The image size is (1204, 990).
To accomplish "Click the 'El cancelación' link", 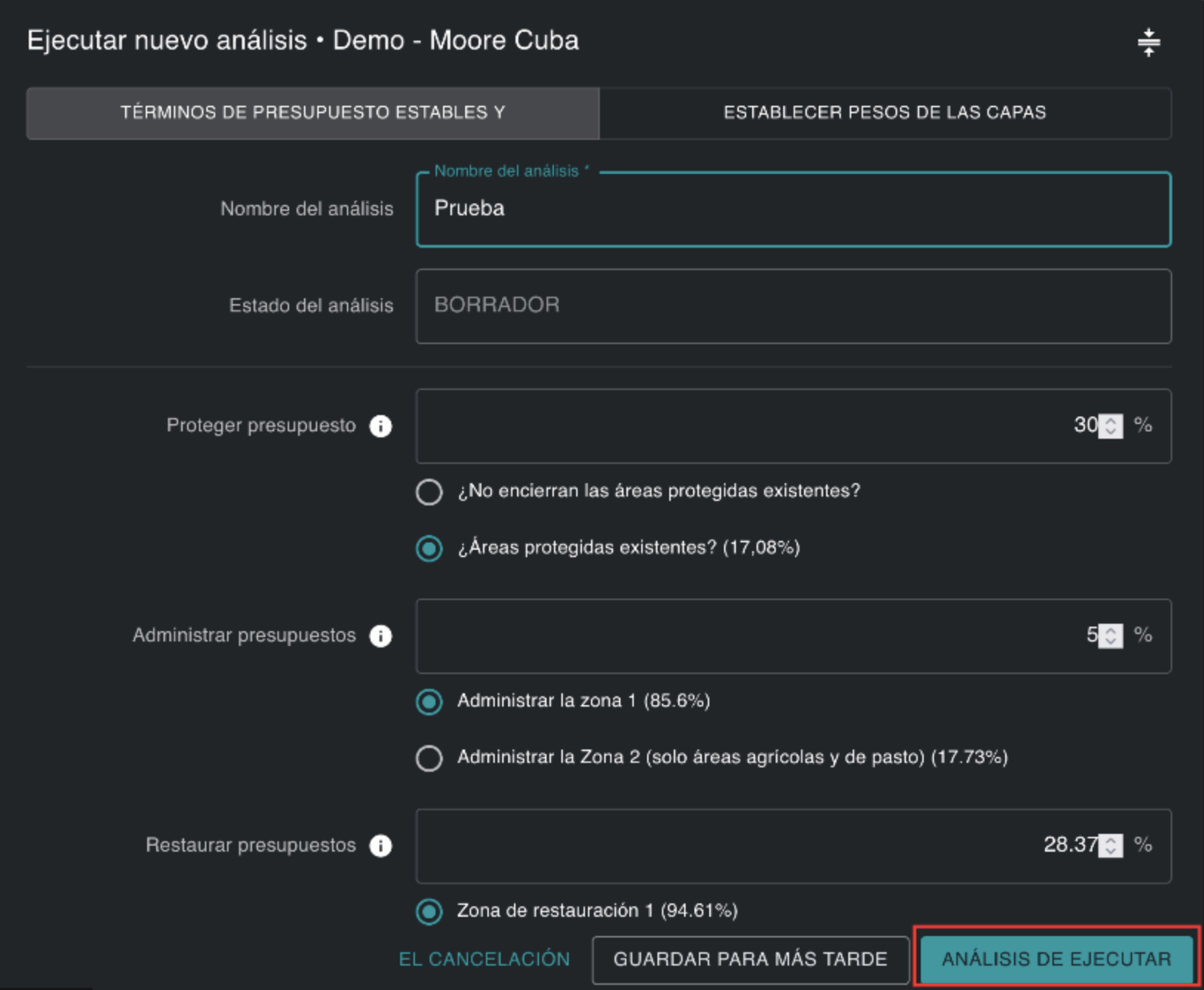I will click(x=484, y=960).
